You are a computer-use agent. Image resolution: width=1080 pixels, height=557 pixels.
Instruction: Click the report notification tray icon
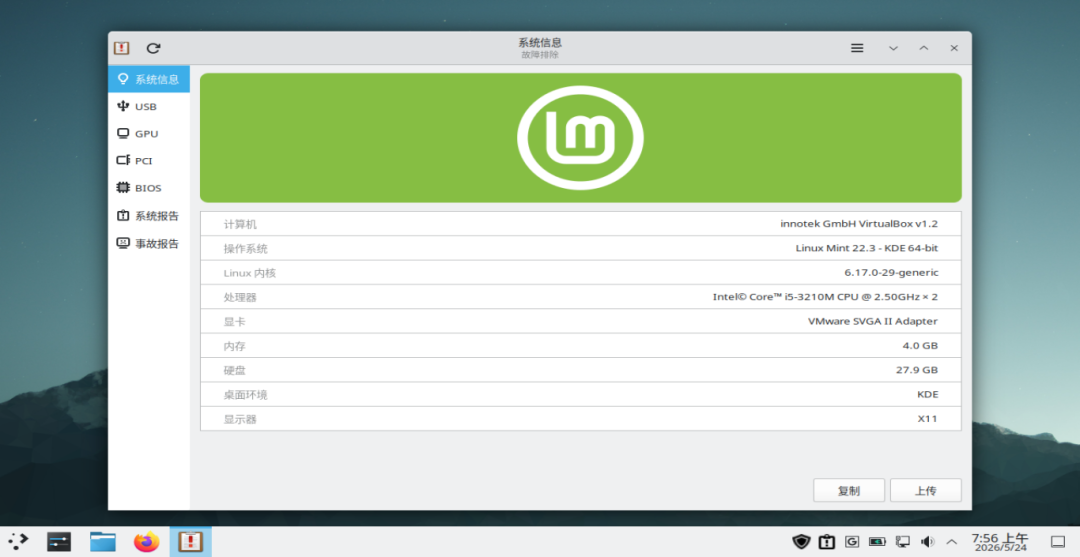pyautogui.click(x=827, y=542)
